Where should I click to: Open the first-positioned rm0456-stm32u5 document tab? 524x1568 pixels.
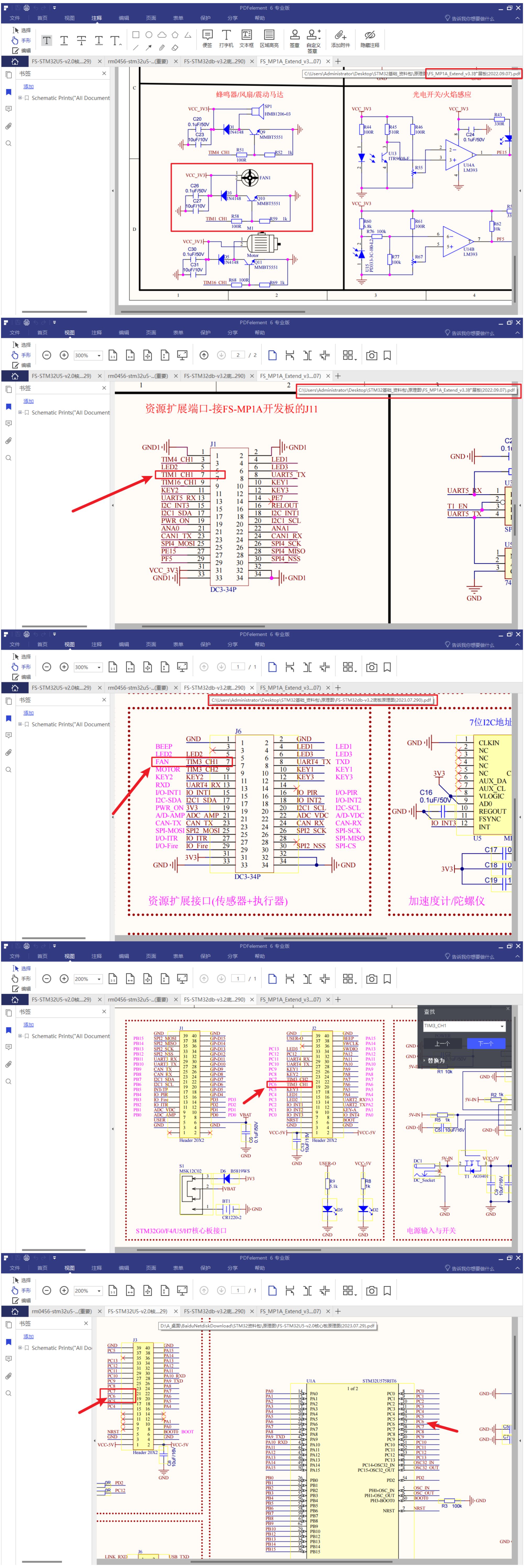coord(62,1311)
